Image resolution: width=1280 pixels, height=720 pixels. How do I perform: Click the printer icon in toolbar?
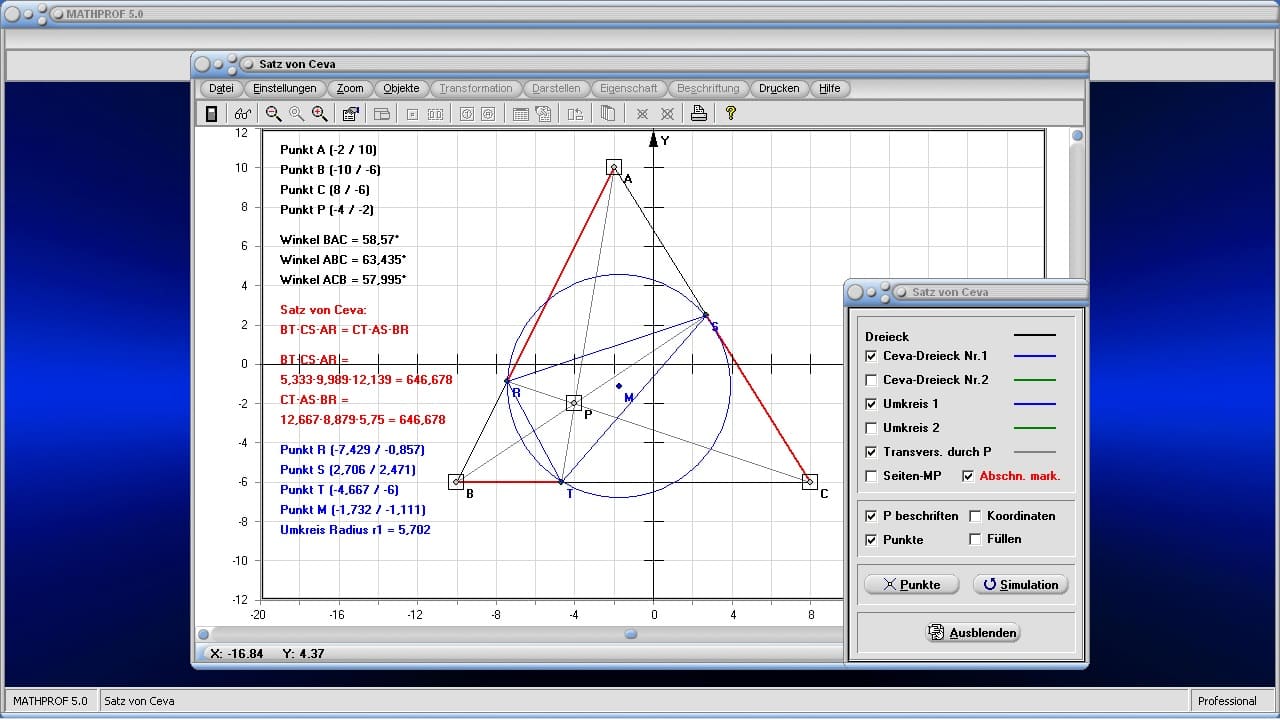tap(699, 114)
